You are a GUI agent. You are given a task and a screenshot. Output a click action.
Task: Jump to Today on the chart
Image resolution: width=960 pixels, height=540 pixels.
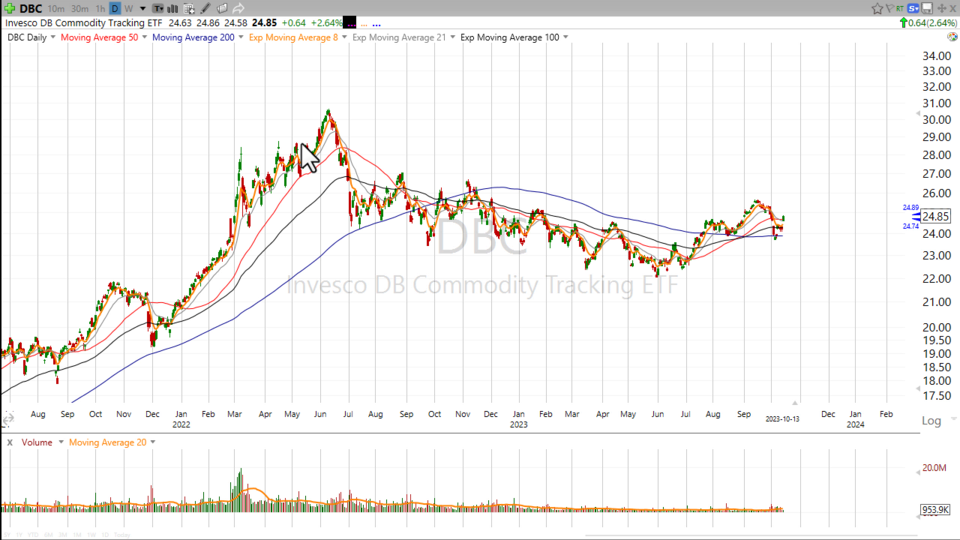click(x=122, y=535)
